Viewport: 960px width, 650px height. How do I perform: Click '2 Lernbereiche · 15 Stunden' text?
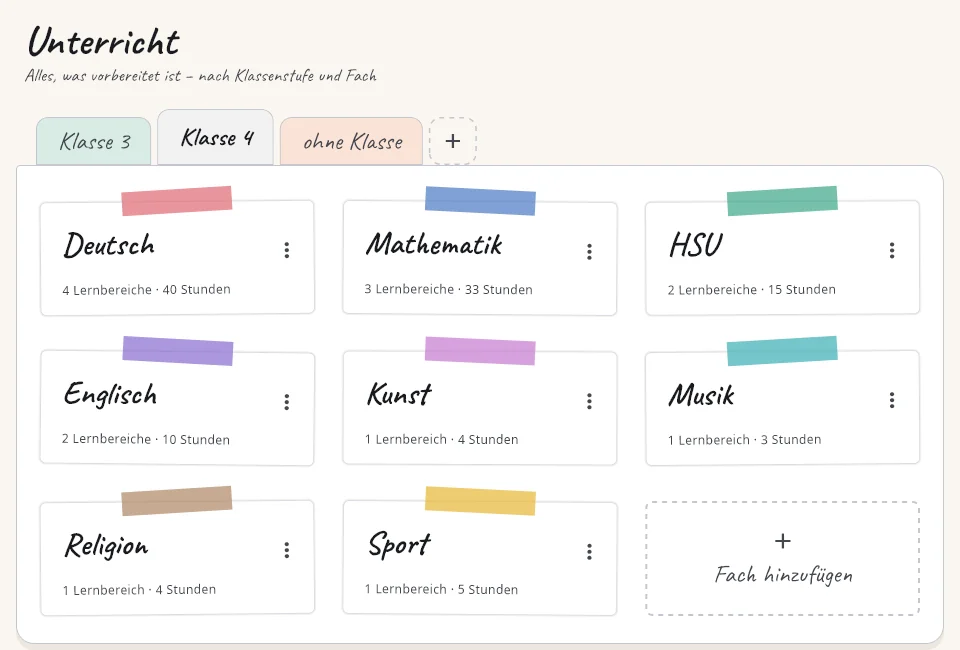[752, 290]
